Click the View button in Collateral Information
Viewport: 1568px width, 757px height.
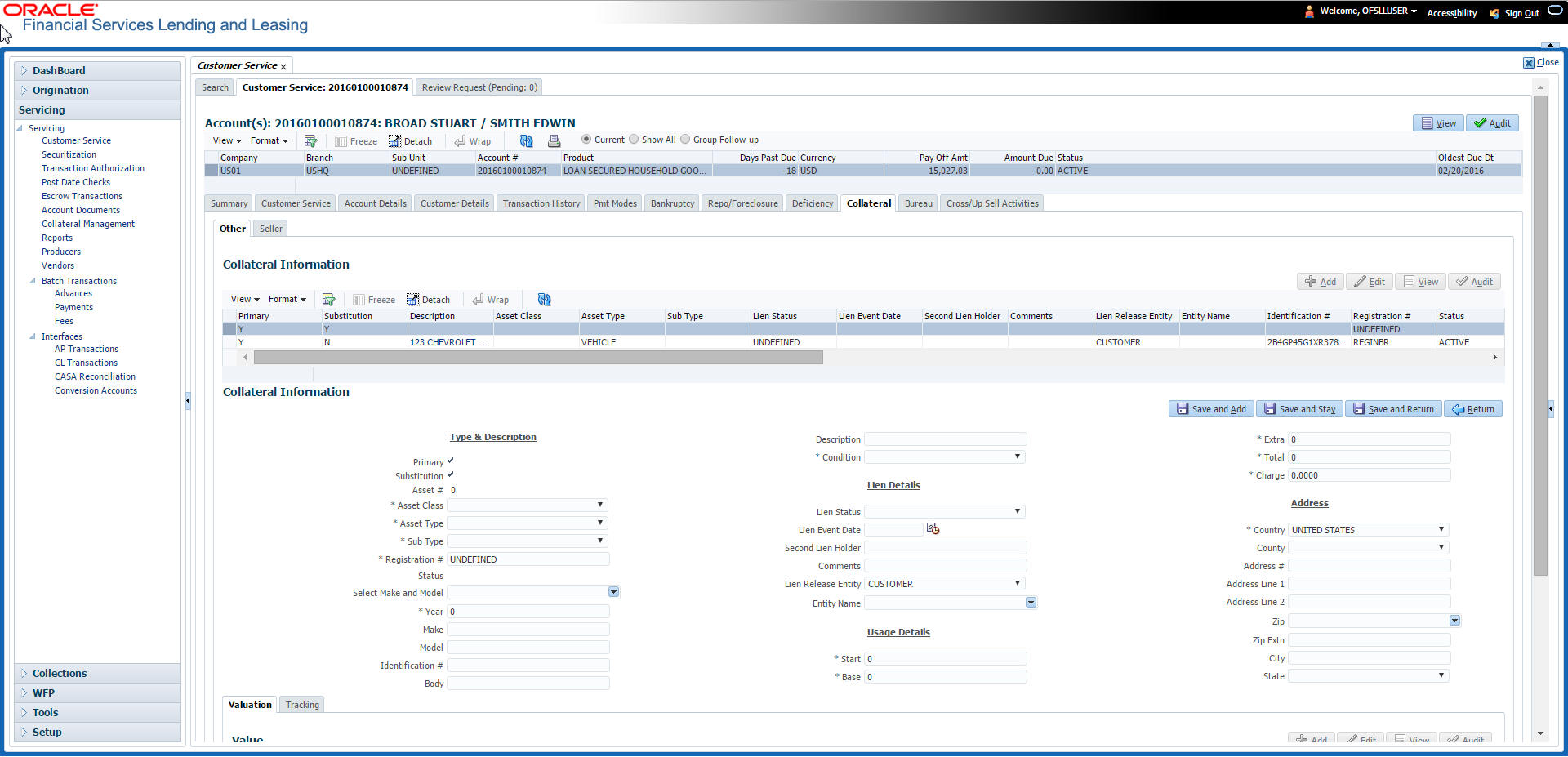(x=1420, y=282)
